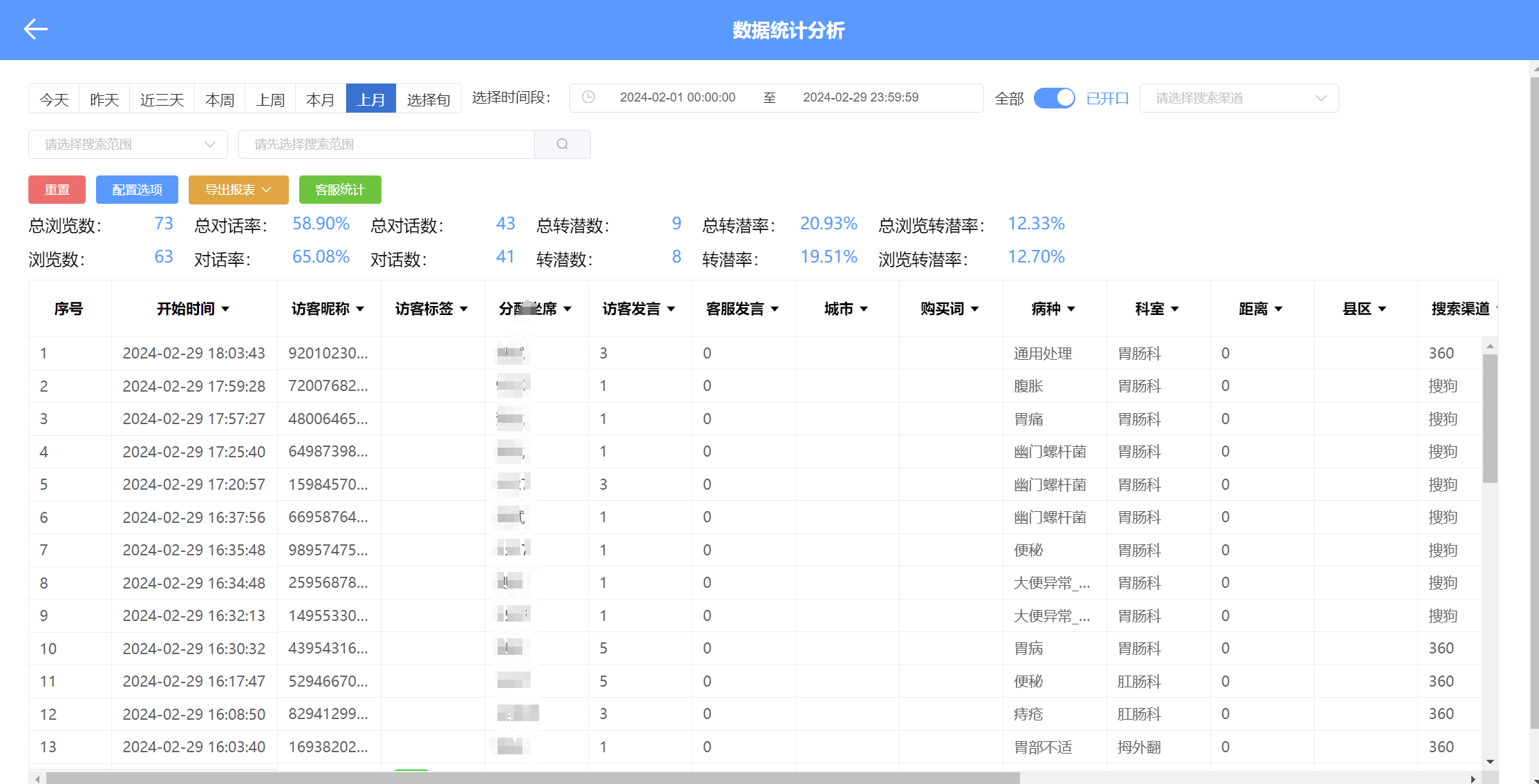
Task: Click the blue 配置选项 button
Action: pos(137,190)
